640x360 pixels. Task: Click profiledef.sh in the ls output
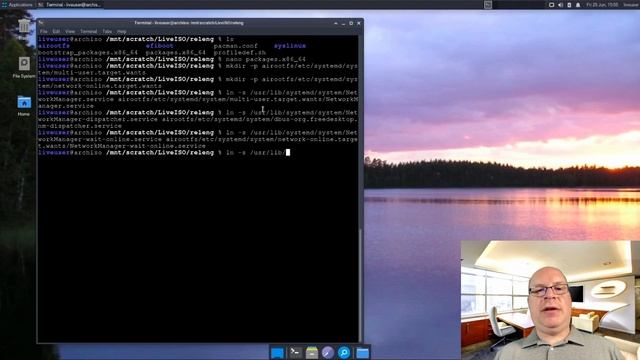point(240,53)
